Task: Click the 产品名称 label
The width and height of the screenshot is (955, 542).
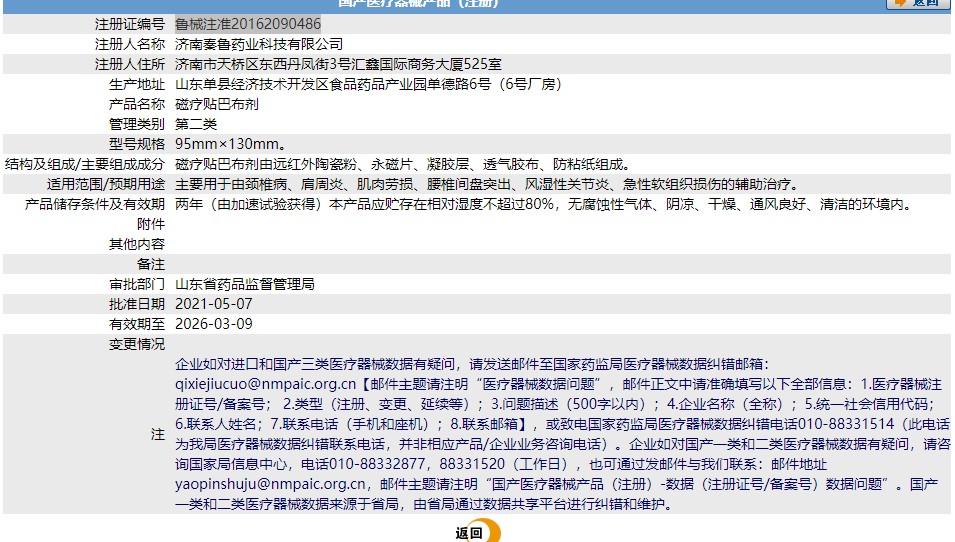Action: 137,104
